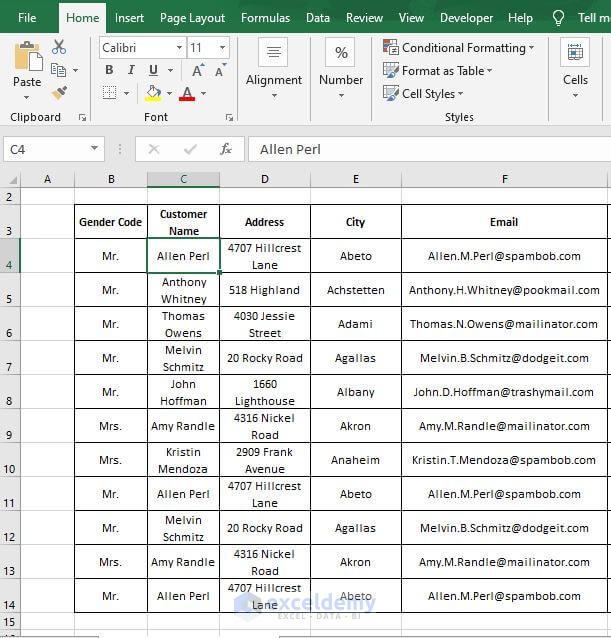The height and width of the screenshot is (638, 611).
Task: Open Number percent group icon
Action: [341, 52]
